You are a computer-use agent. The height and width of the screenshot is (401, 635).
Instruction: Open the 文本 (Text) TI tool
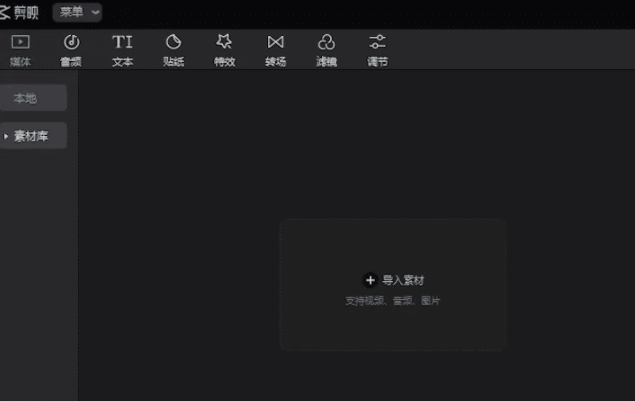pos(122,42)
